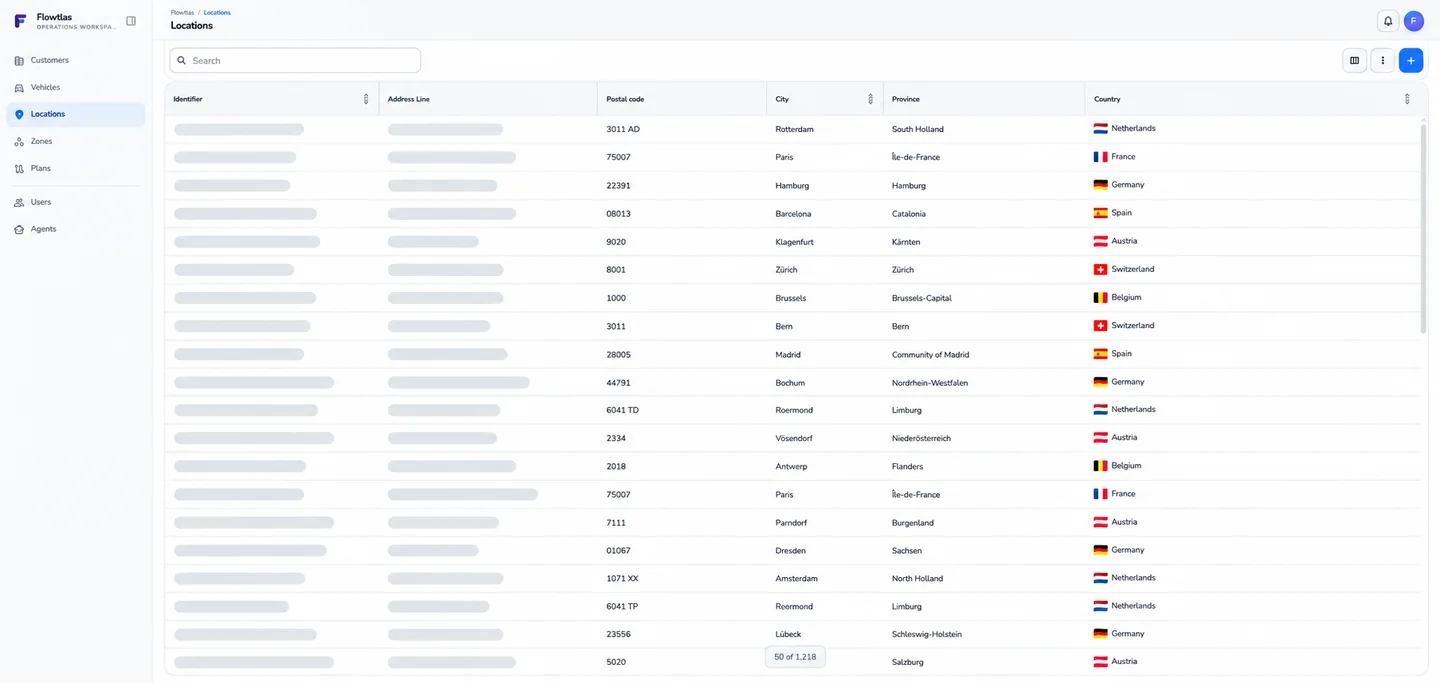Open the Vehicles section
Screen dimensions: 1440x683
coord(76,88)
